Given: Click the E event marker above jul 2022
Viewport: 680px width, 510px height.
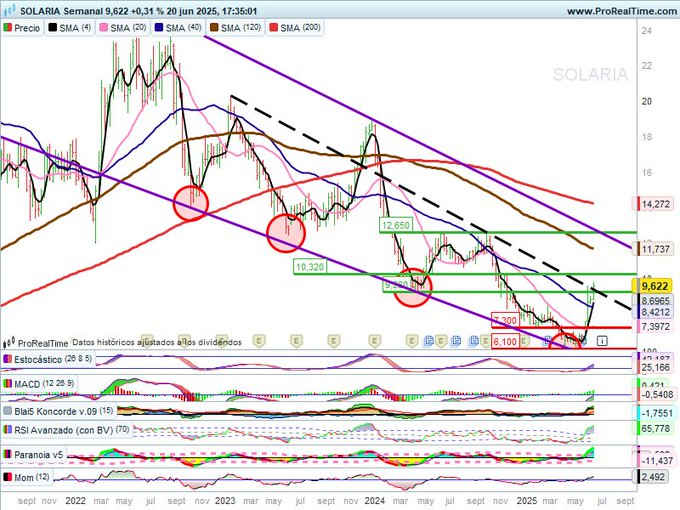Looking at the screenshot, I should point(147,341).
